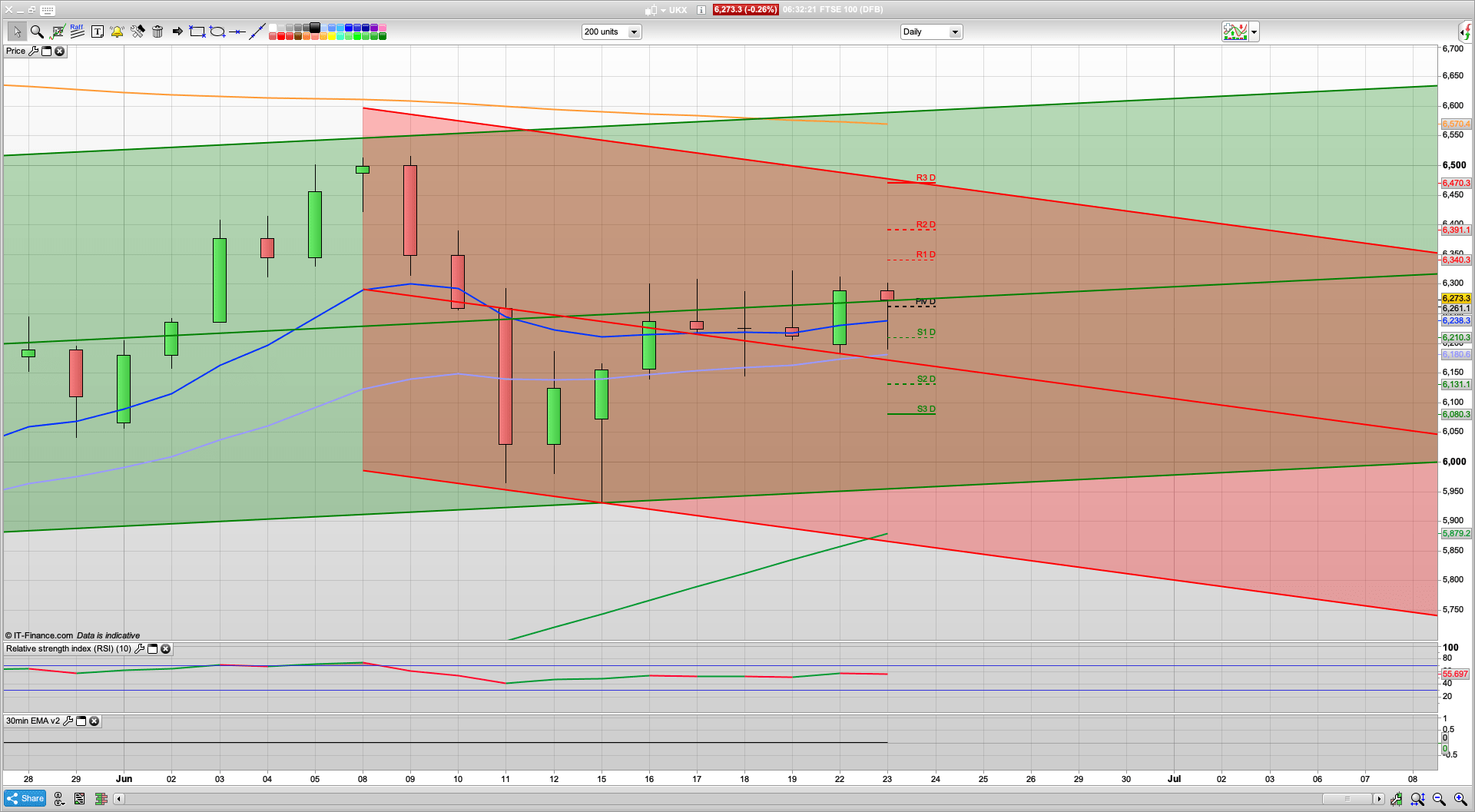Viewport: 1475px width, 812px height.
Task: Click the 6,273.3 (-0.26%) price badge
Action: [745, 10]
